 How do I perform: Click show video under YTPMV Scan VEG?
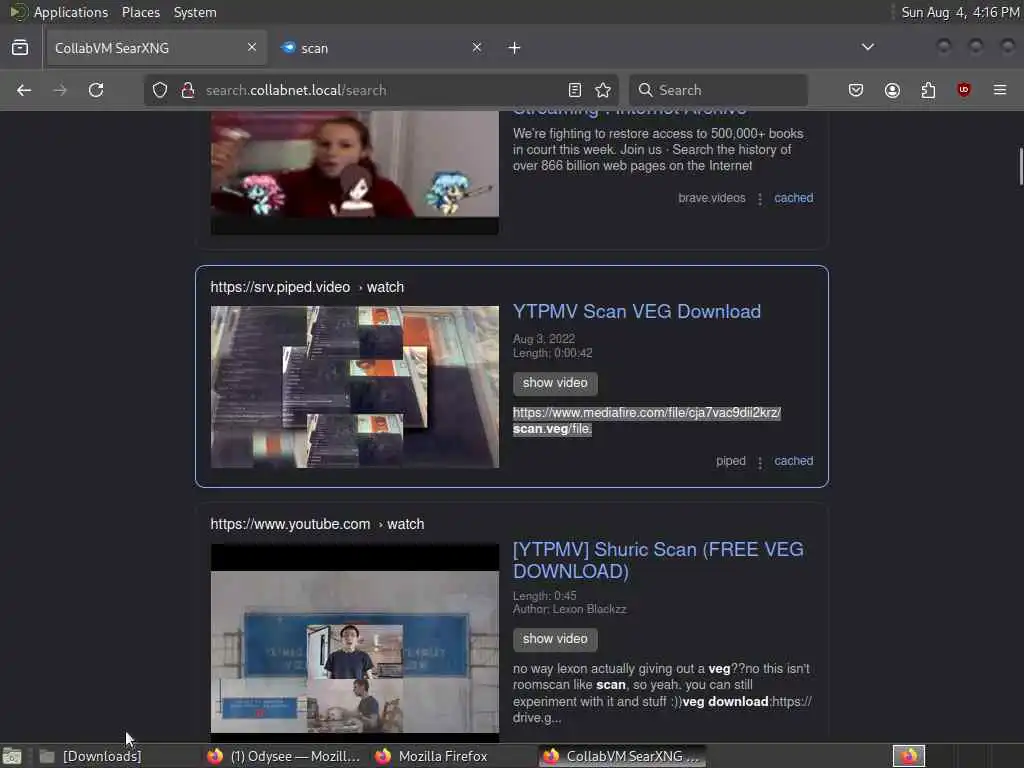tap(555, 383)
